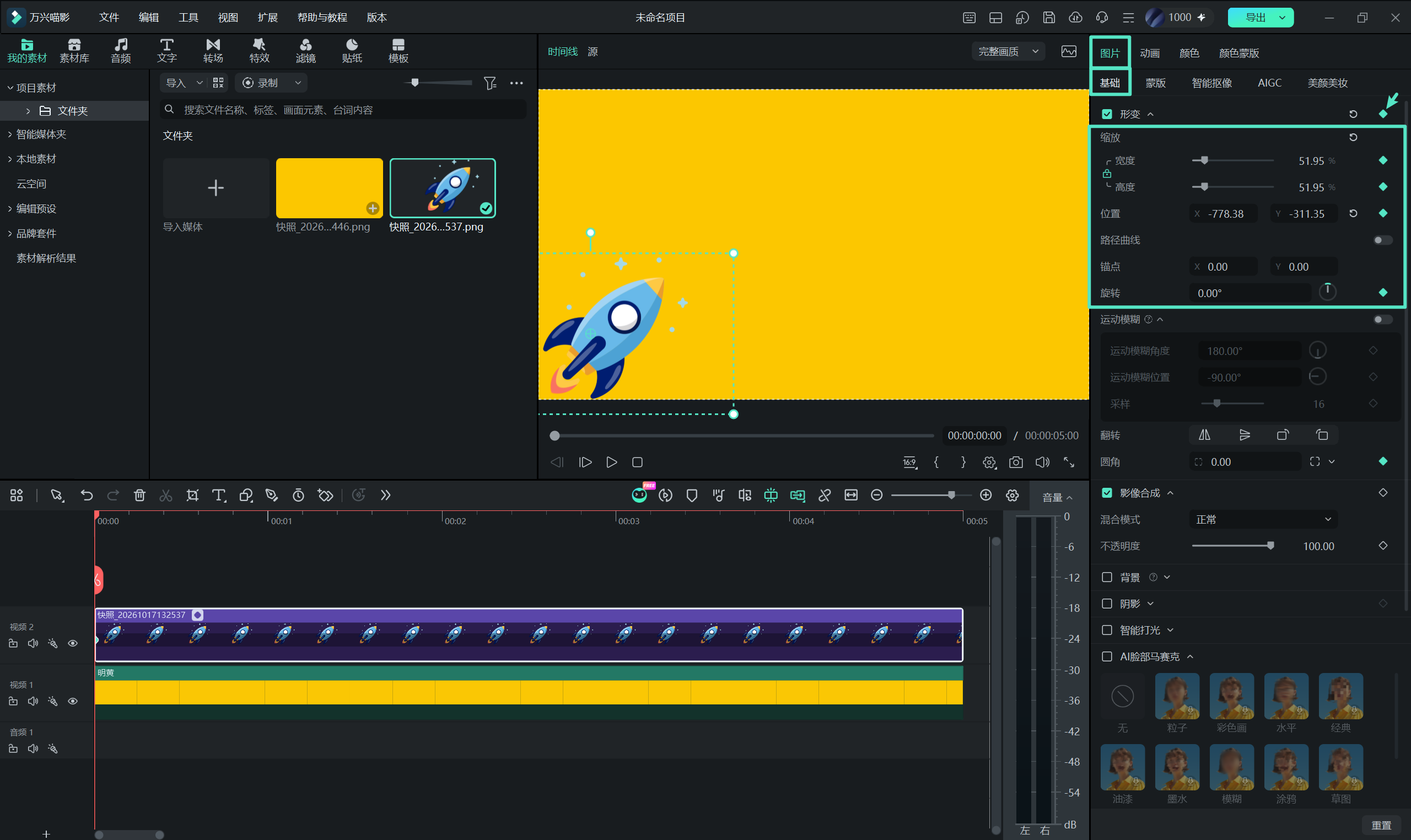The width and height of the screenshot is (1411, 840).
Task: Open the 特效 effects panel
Action: [259, 50]
